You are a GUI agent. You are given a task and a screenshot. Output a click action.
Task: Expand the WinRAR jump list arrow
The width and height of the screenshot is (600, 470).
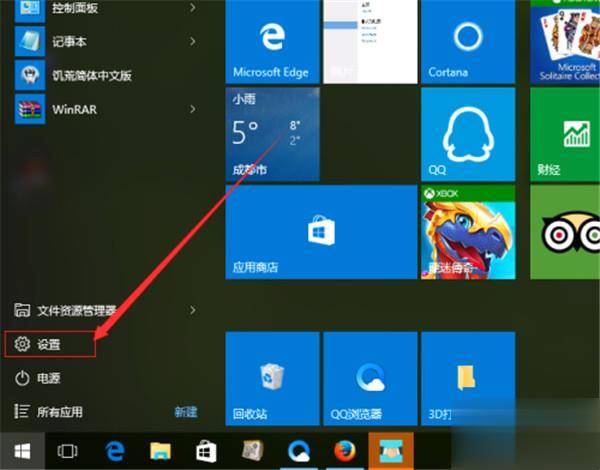(193, 109)
